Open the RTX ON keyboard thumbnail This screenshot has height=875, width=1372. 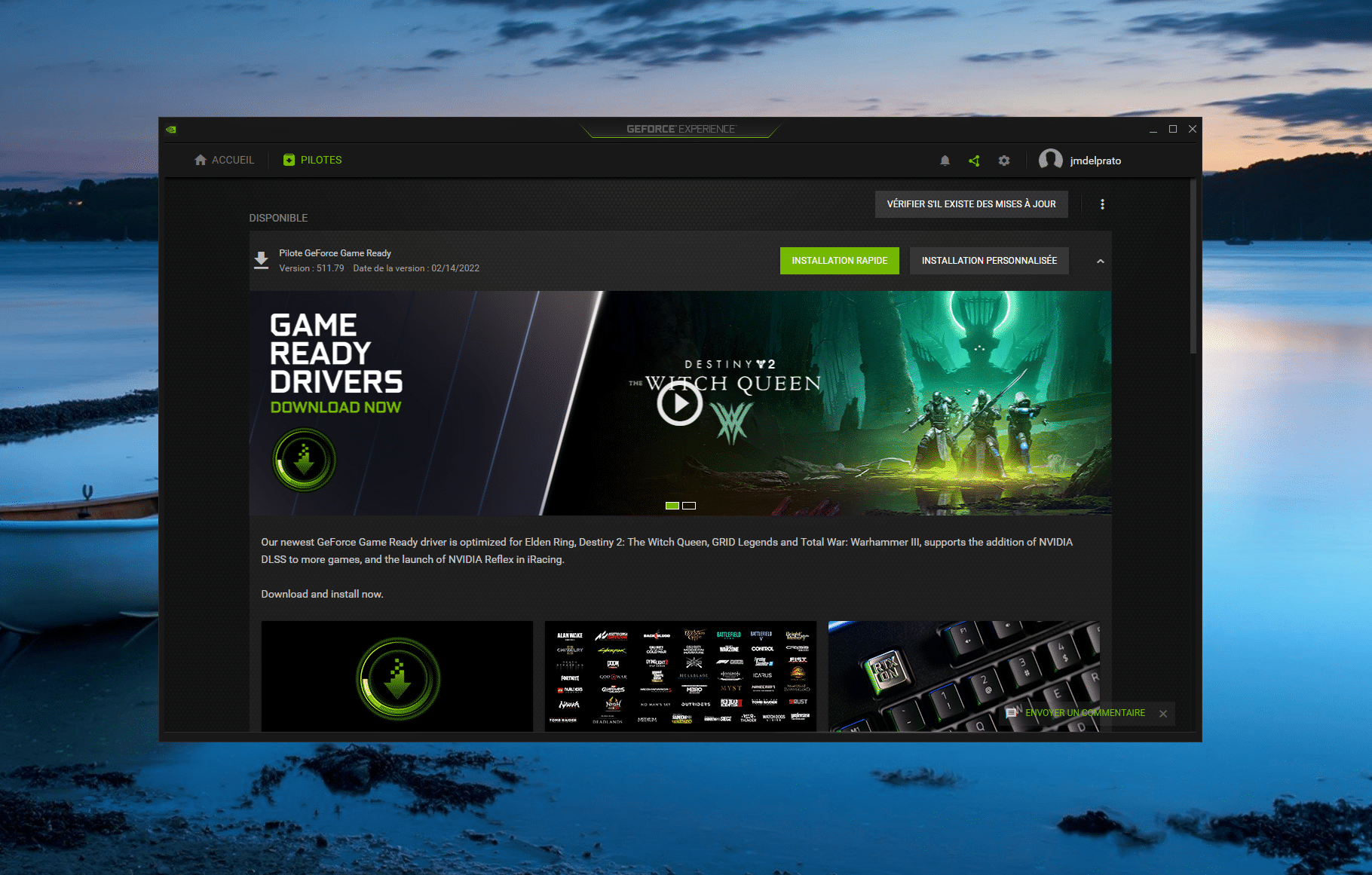coord(963,676)
